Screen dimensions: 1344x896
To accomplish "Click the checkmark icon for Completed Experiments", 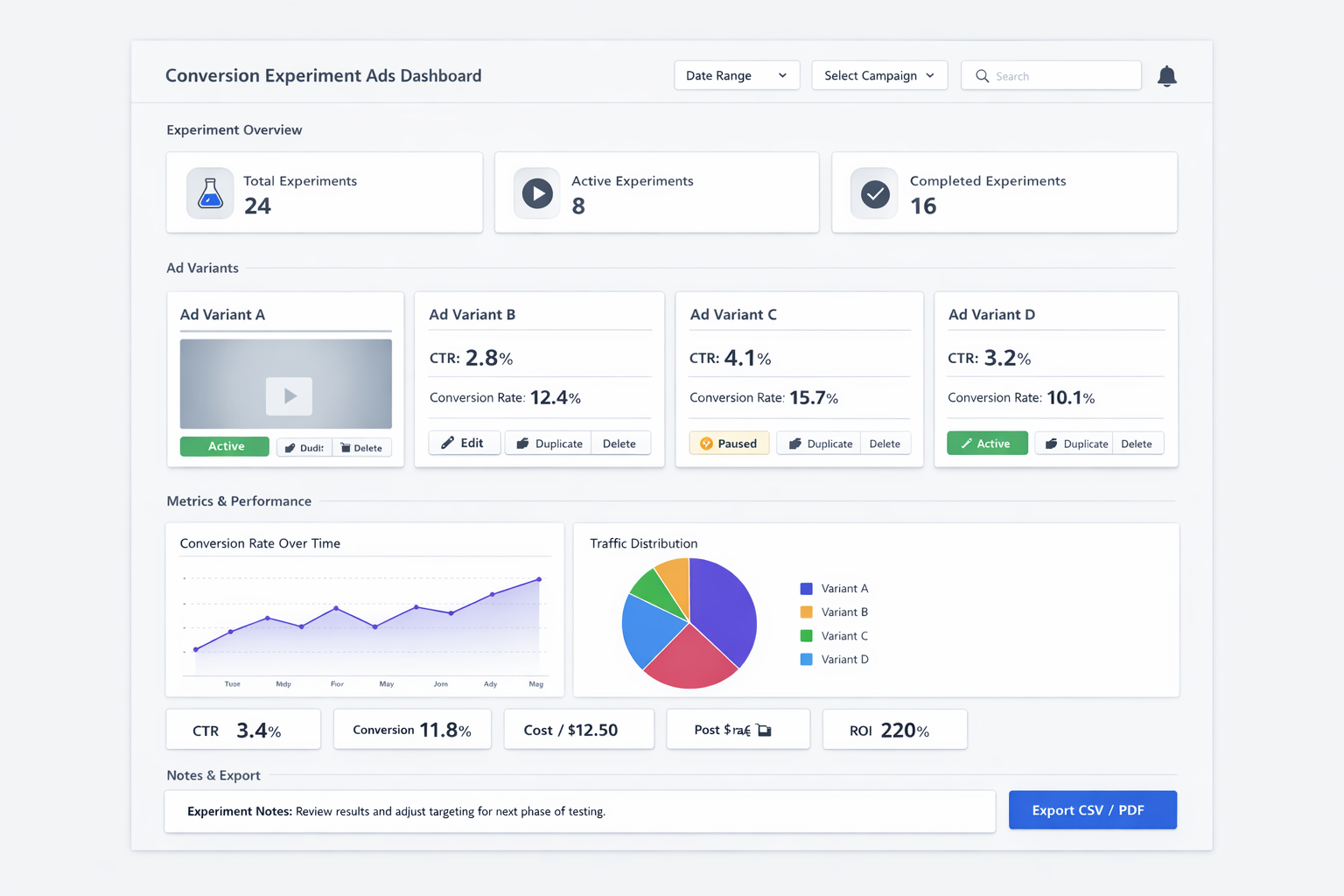I will (x=874, y=193).
